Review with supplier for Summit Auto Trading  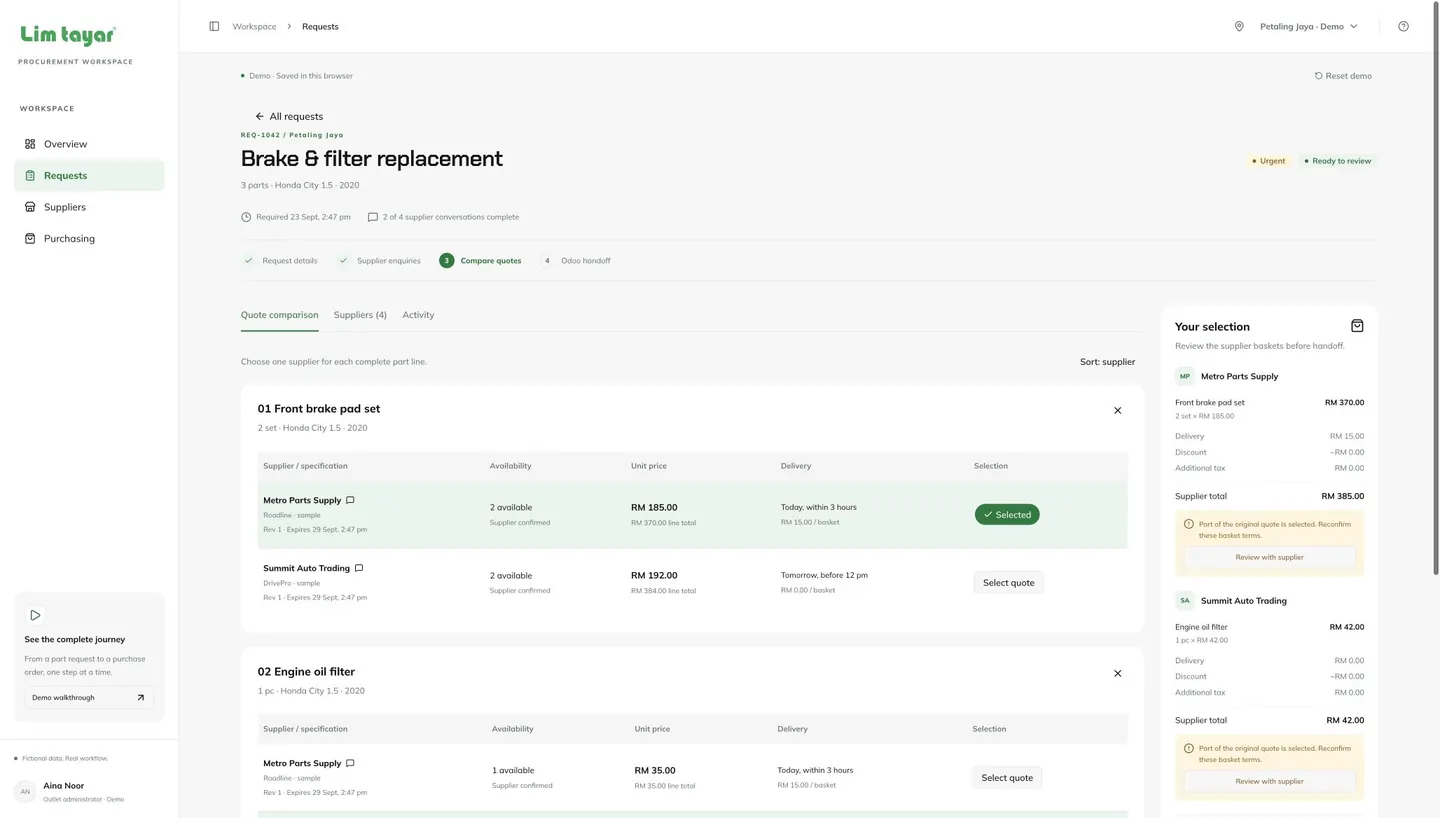(x=1269, y=781)
